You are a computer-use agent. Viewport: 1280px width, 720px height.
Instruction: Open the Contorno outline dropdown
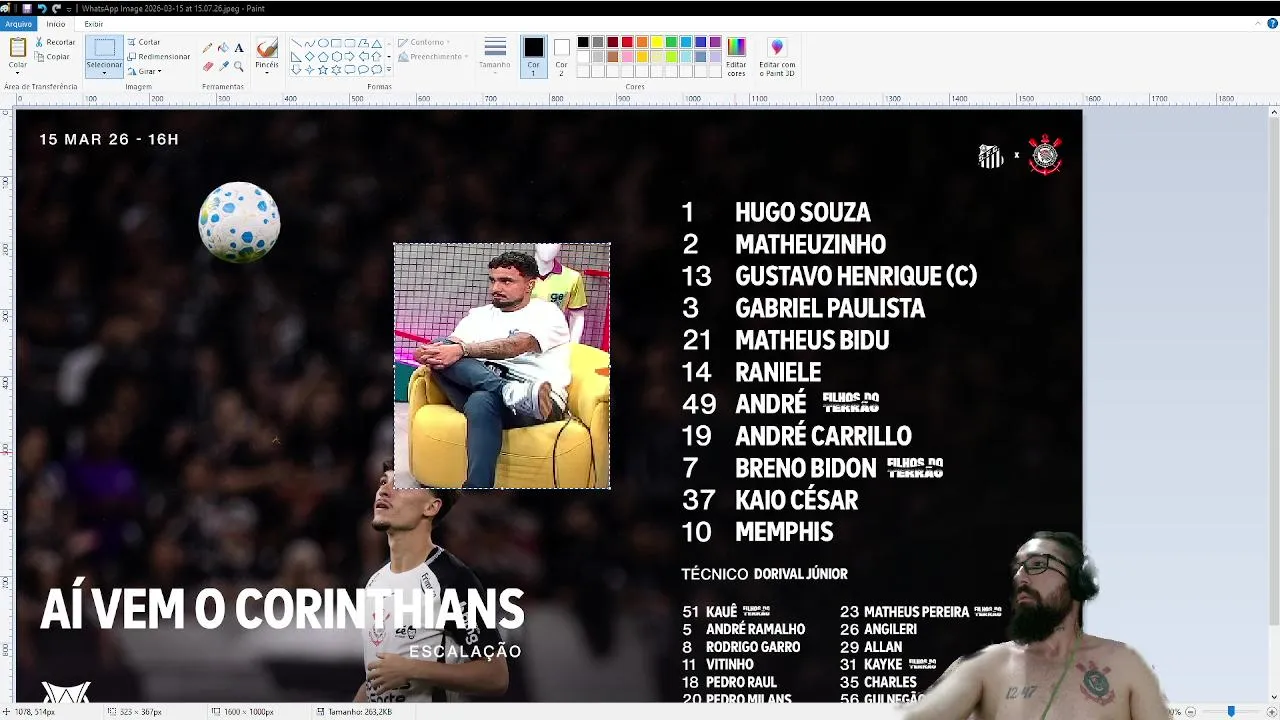pyautogui.click(x=424, y=42)
